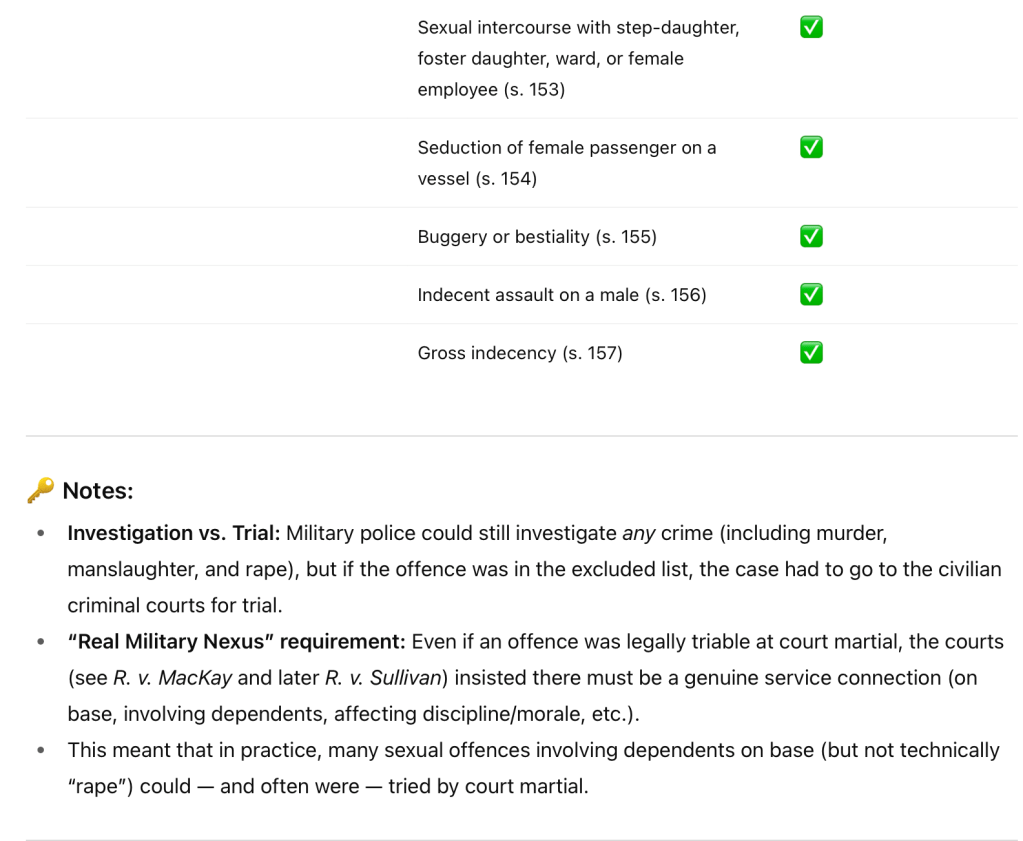Click the italic R. v. Sullivan case reference
The width and height of the screenshot is (1023, 841).
pos(384,678)
